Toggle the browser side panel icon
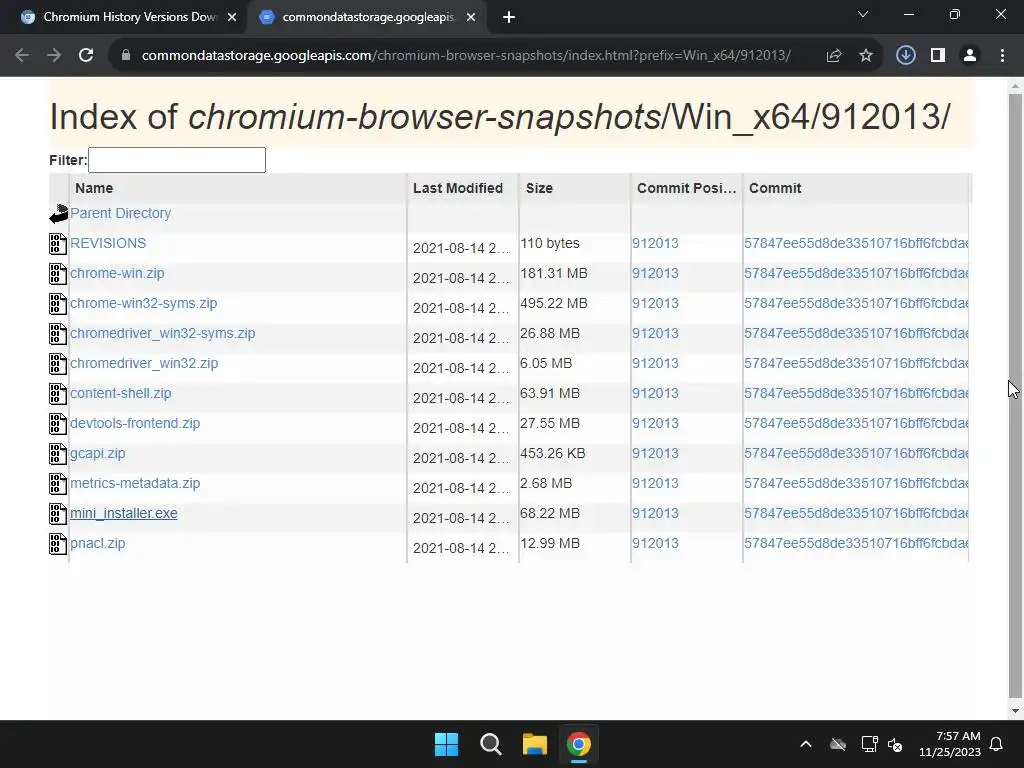Image resolution: width=1024 pixels, height=768 pixels. click(x=938, y=56)
